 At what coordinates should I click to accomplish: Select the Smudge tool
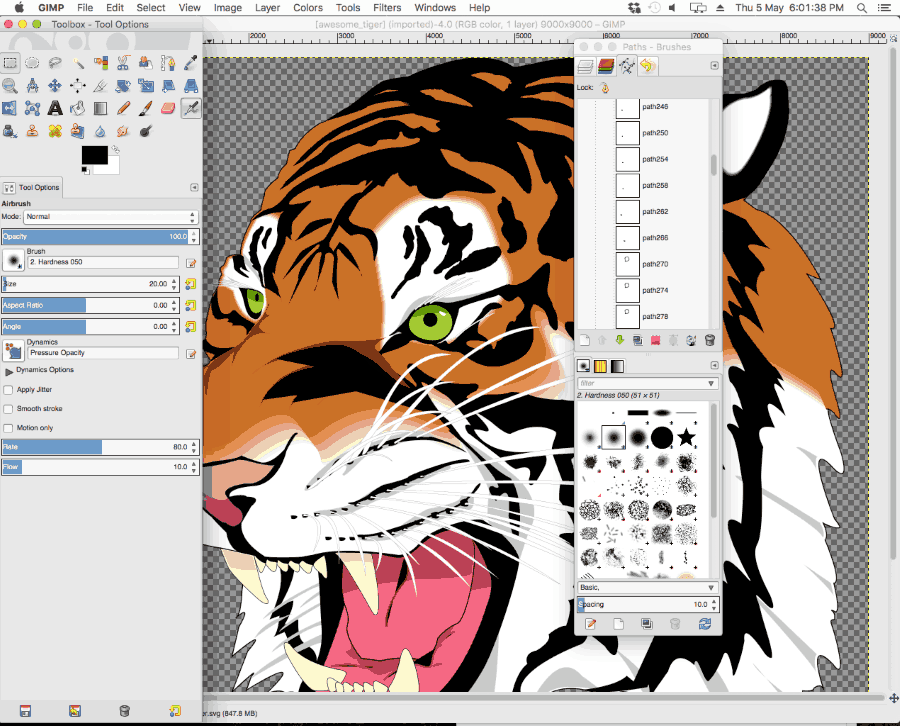123,131
